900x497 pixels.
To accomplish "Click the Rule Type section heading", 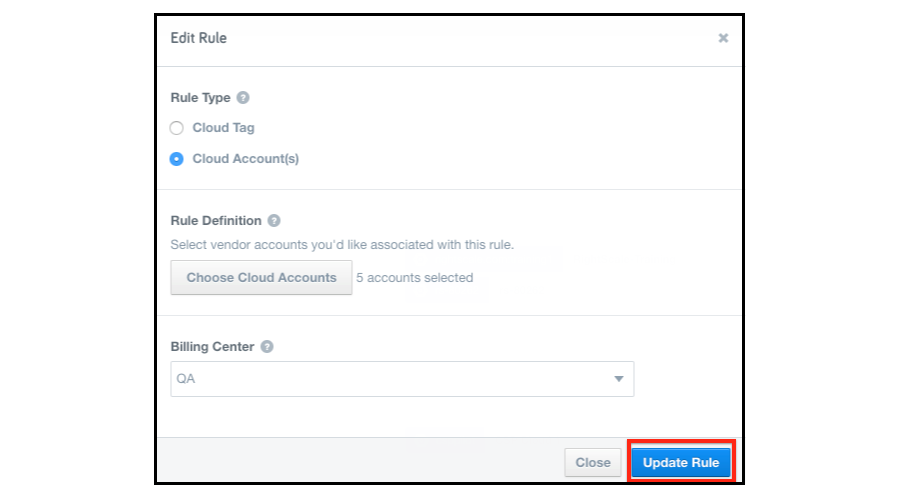I will coord(200,98).
